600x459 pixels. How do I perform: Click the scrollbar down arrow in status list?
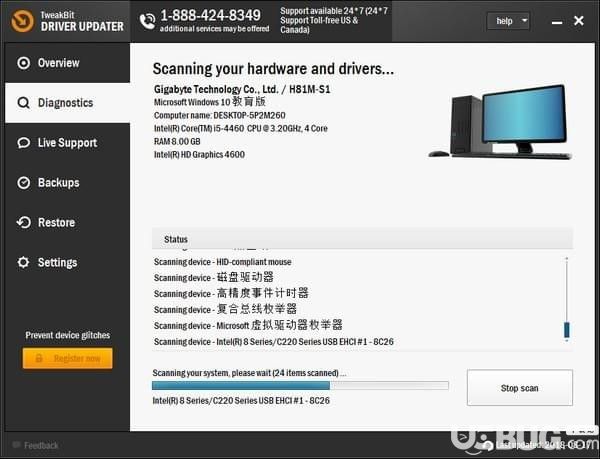567,340
